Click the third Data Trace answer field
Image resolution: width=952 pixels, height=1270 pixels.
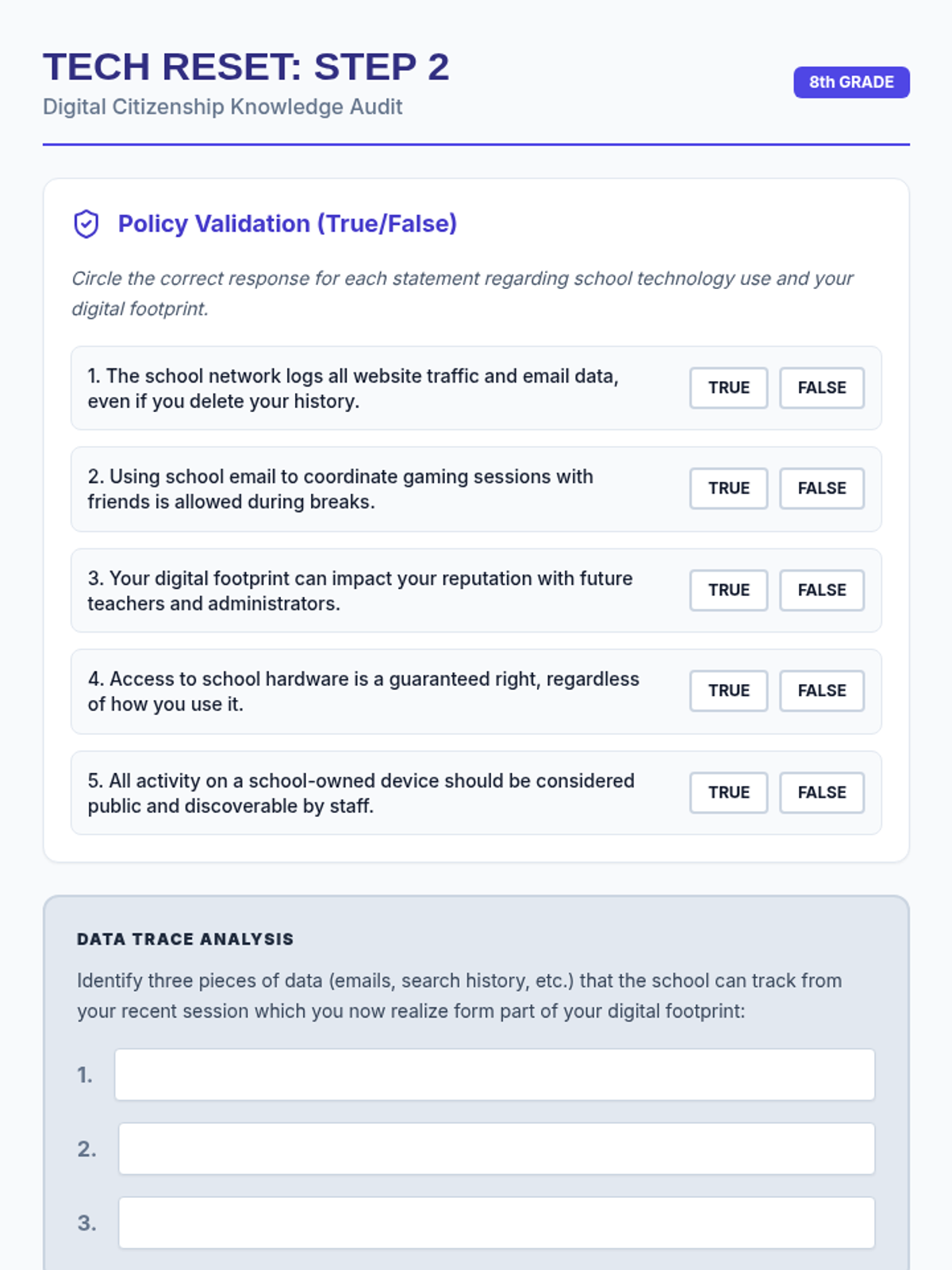coord(496,1222)
